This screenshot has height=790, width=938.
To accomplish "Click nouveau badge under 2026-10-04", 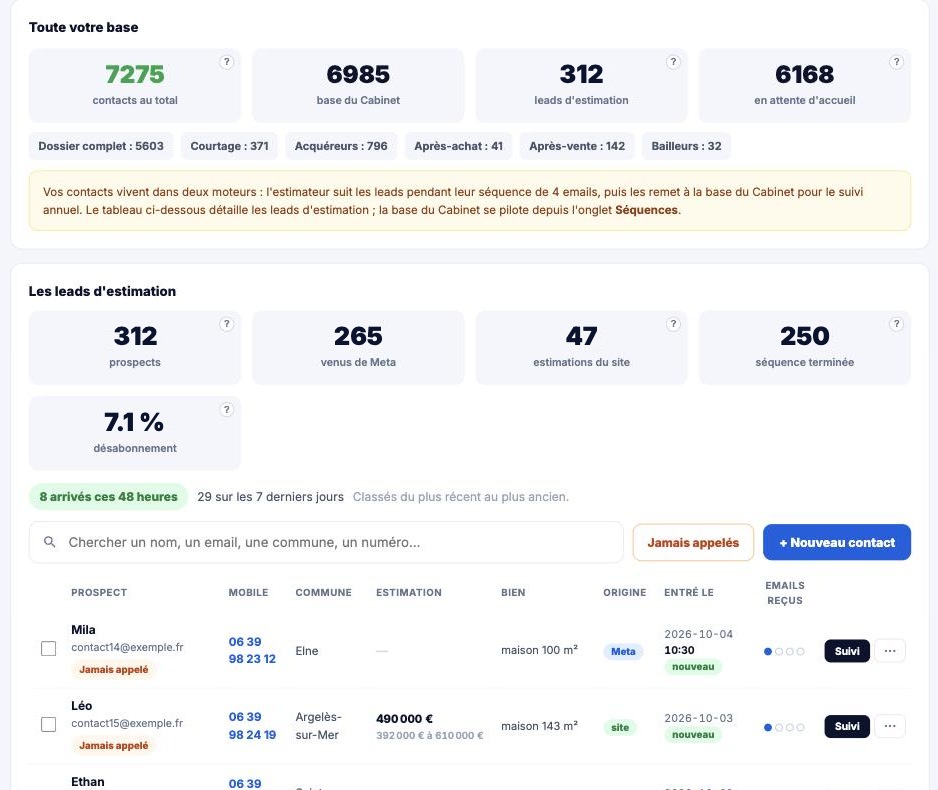I will pos(693,666).
